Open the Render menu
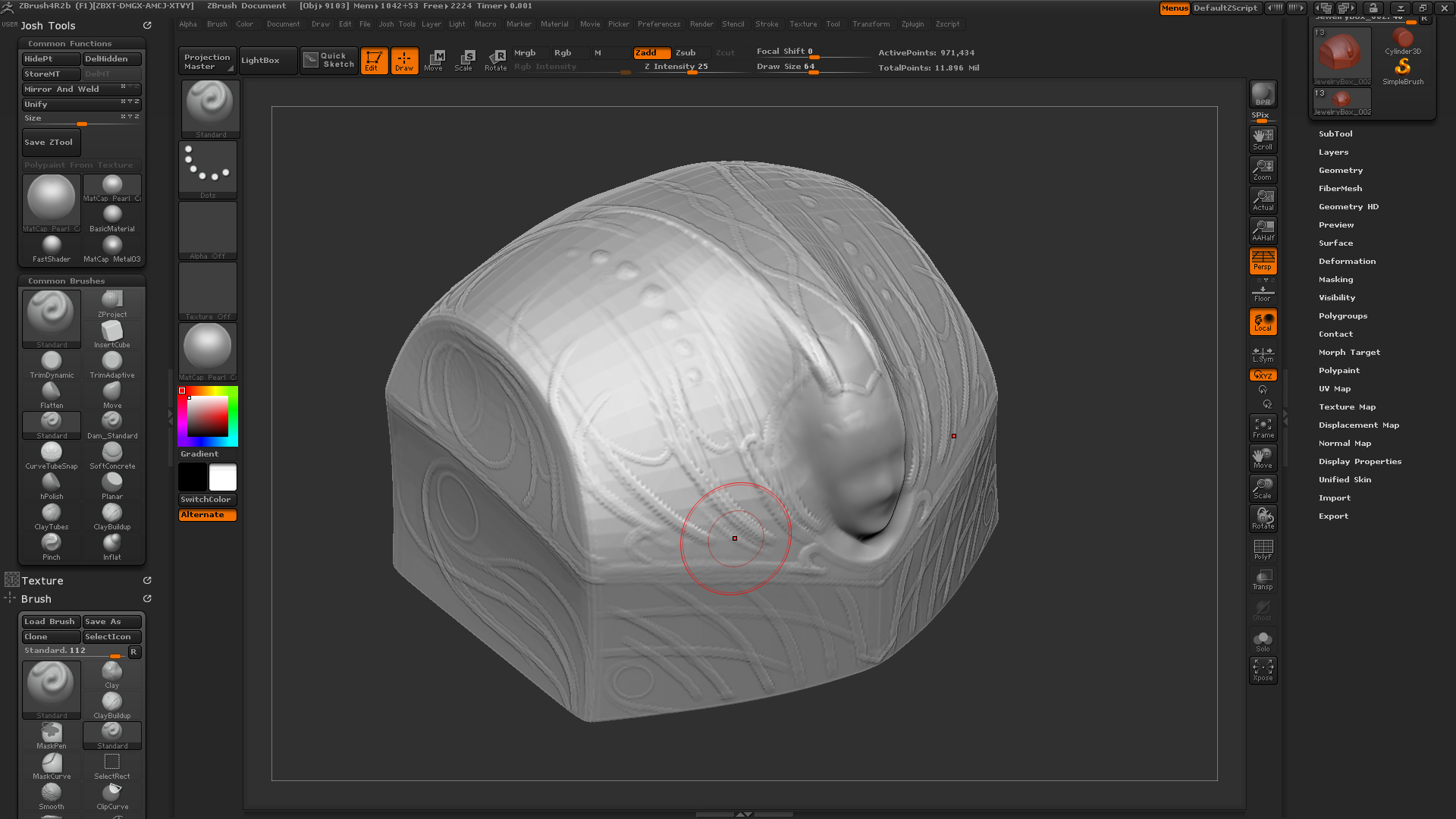The image size is (1456, 819). coord(701,24)
